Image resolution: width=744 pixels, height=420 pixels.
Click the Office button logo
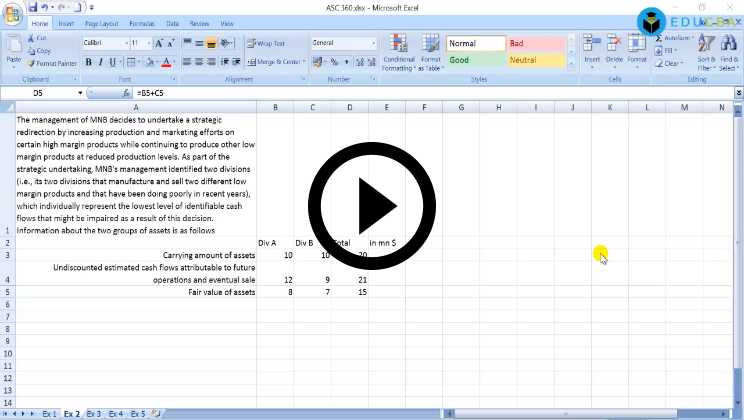(x=12, y=10)
